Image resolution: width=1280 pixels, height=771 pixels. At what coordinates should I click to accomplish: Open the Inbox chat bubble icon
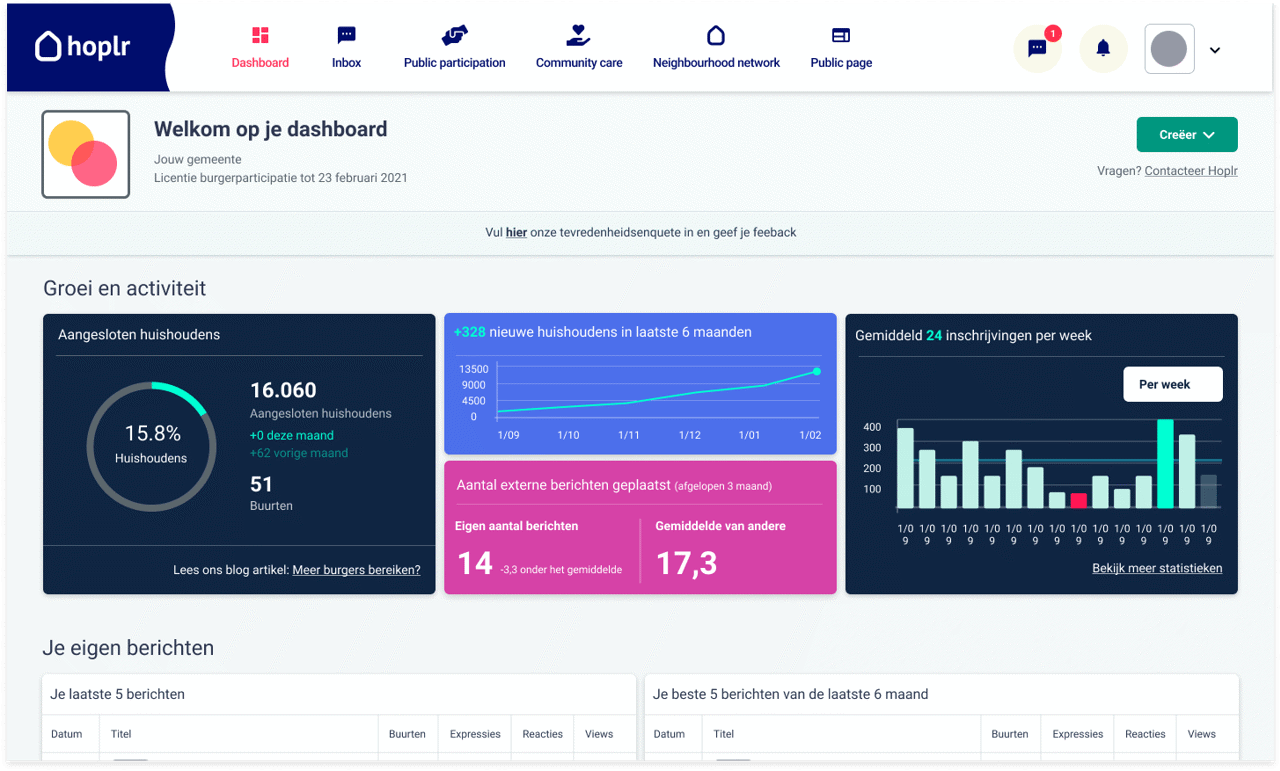coord(346,36)
